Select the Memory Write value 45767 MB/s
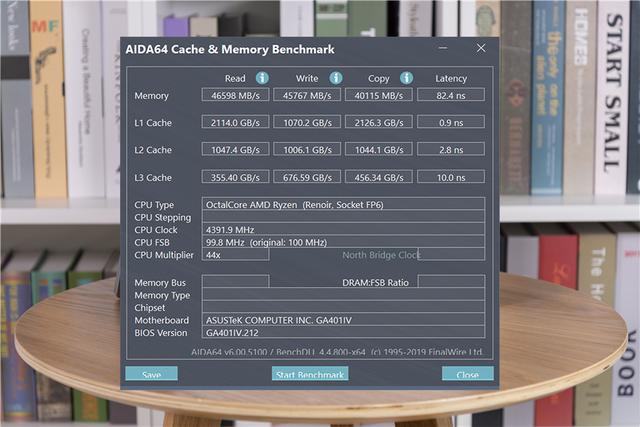This screenshot has height=427, width=640. [306, 95]
